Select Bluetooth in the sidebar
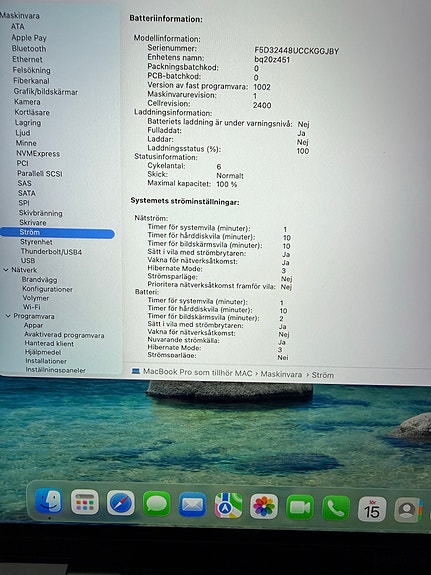 29,48
